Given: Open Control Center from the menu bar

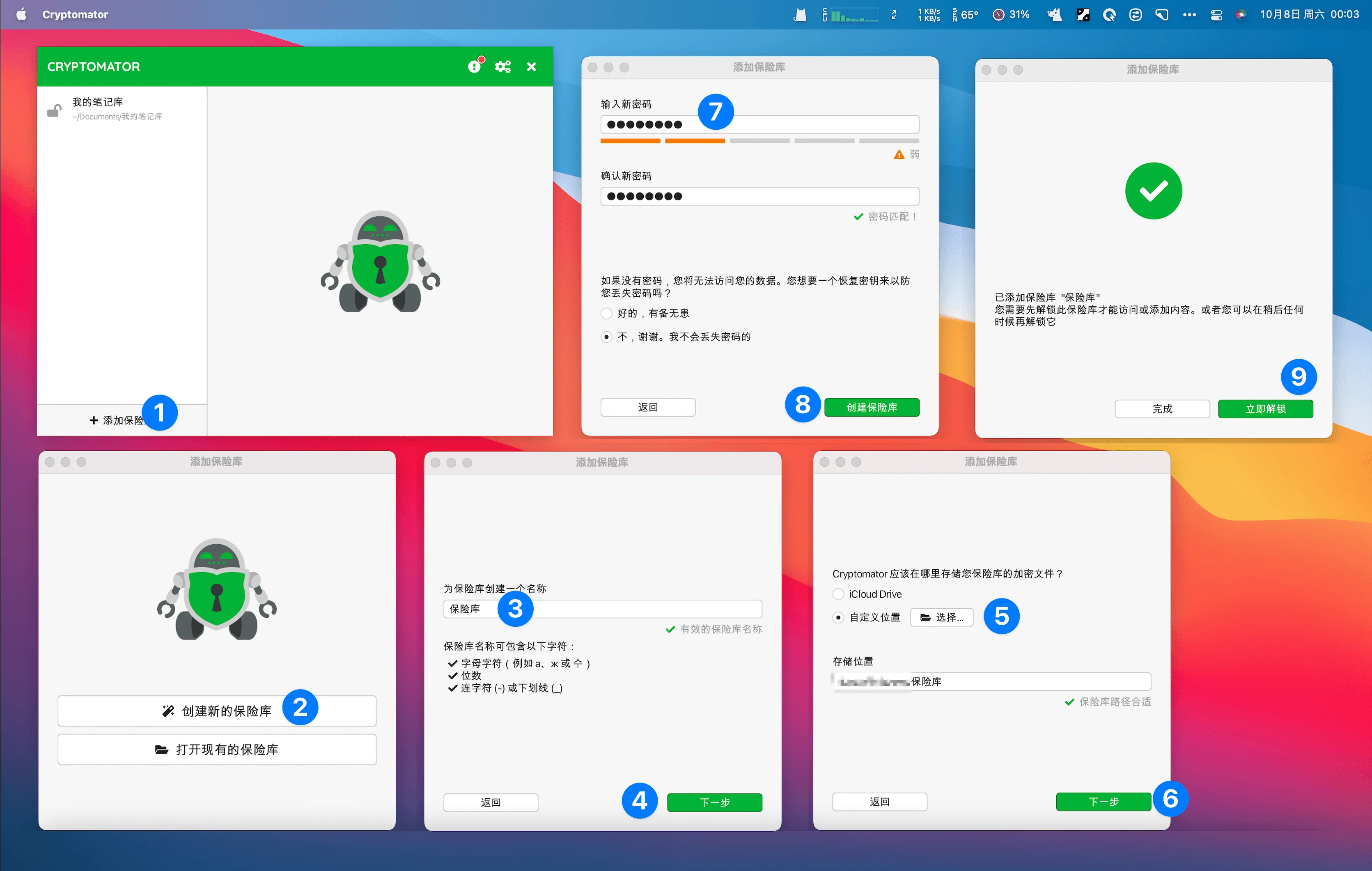Looking at the screenshot, I should [x=1216, y=15].
